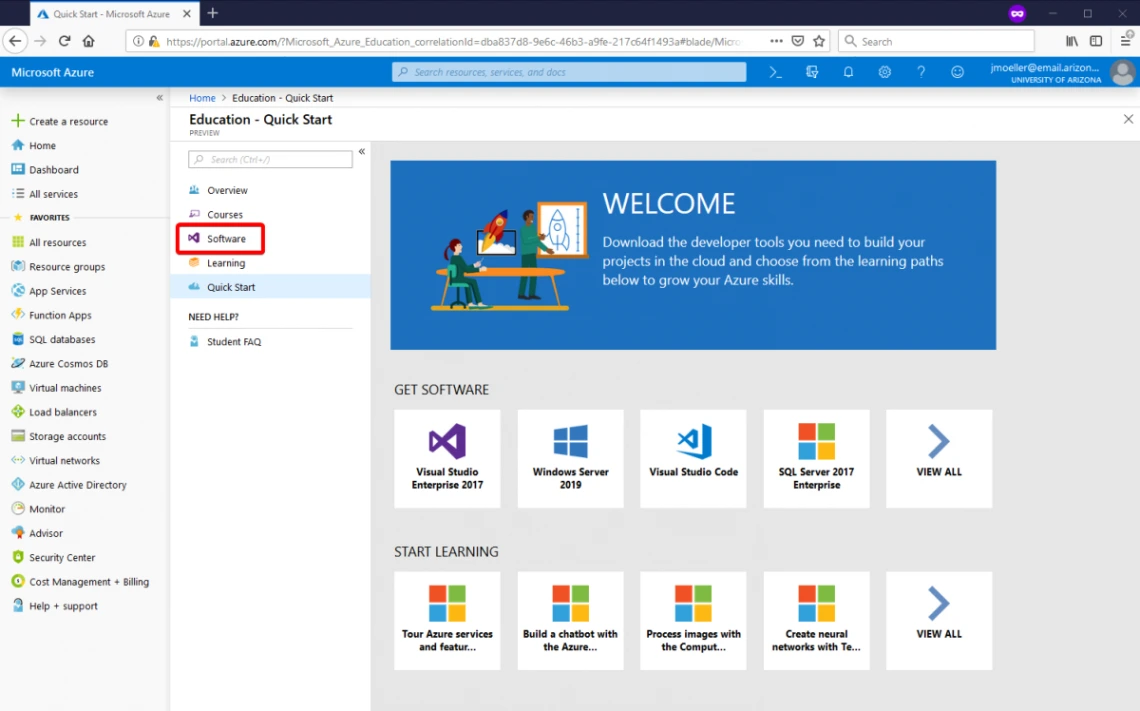Collapse the main left sidebar
The width and height of the screenshot is (1140, 711).
coord(159,97)
